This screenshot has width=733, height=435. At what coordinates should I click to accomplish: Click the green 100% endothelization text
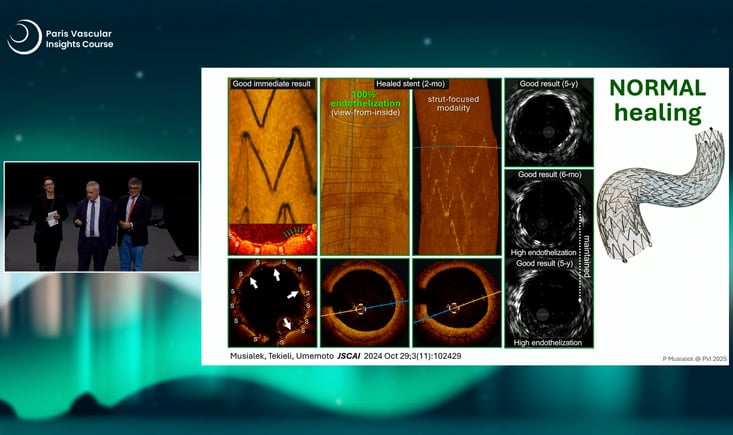tap(364, 102)
